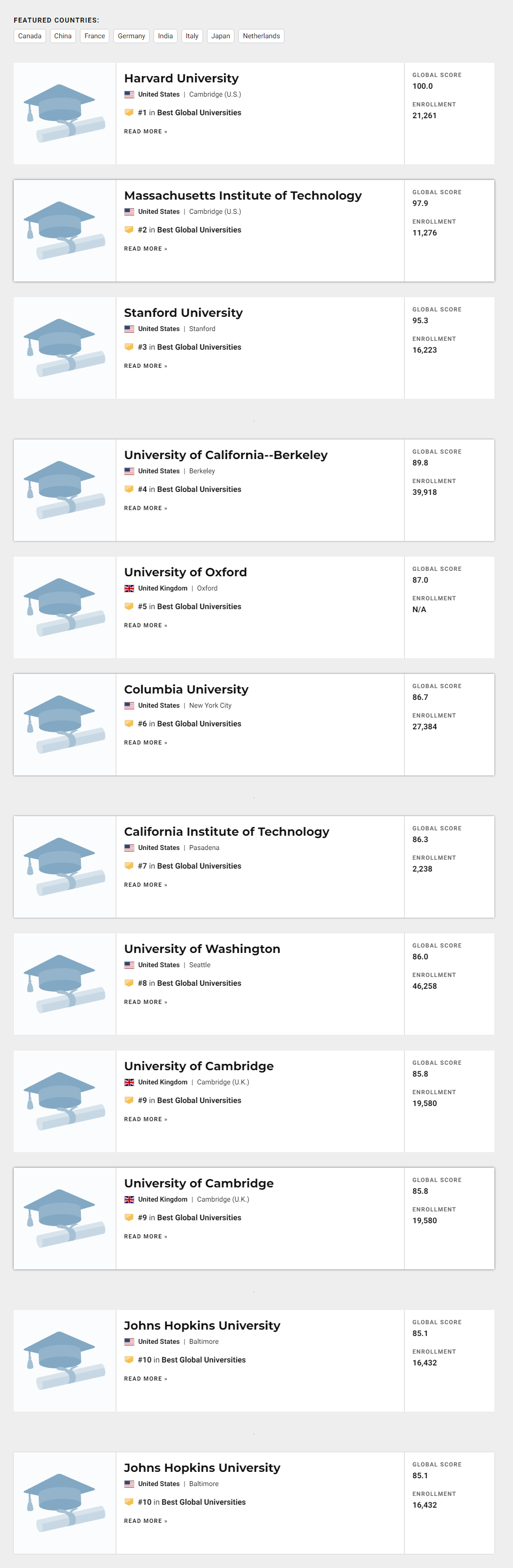Click Read More under Columbia University

coord(146,743)
